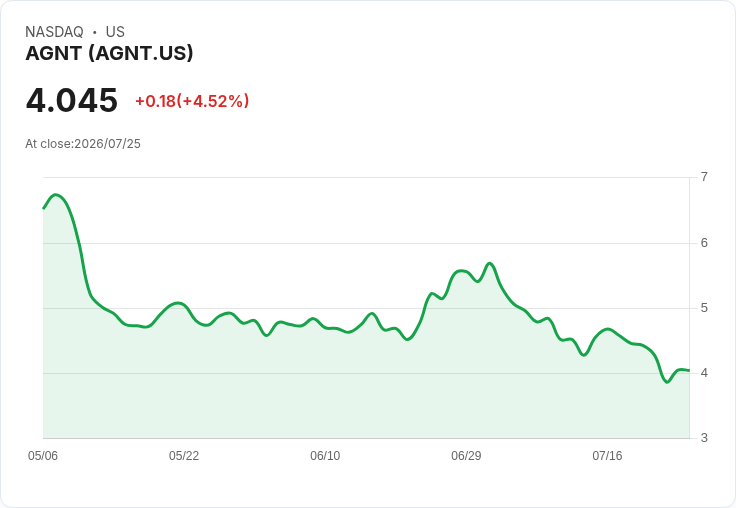Click the AGNT (AGNT.US) stock title
The image size is (736, 508).
coord(109,54)
